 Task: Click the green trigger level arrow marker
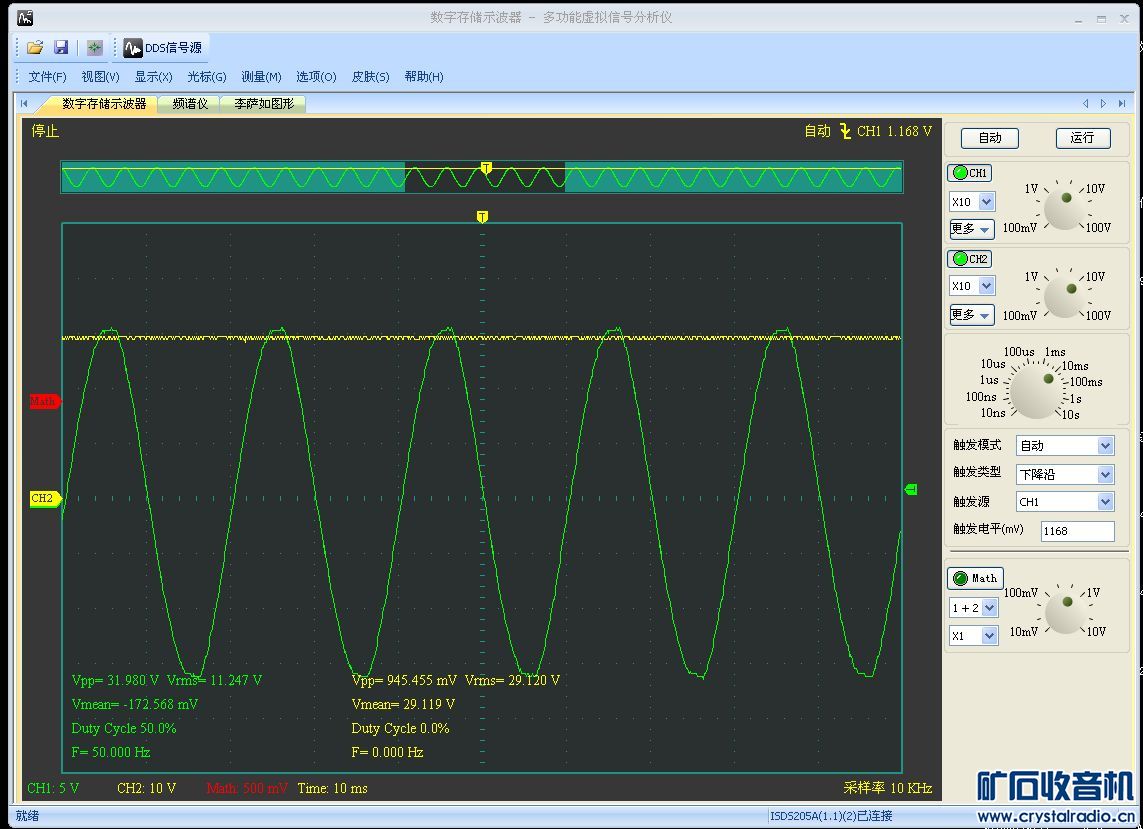(911, 489)
